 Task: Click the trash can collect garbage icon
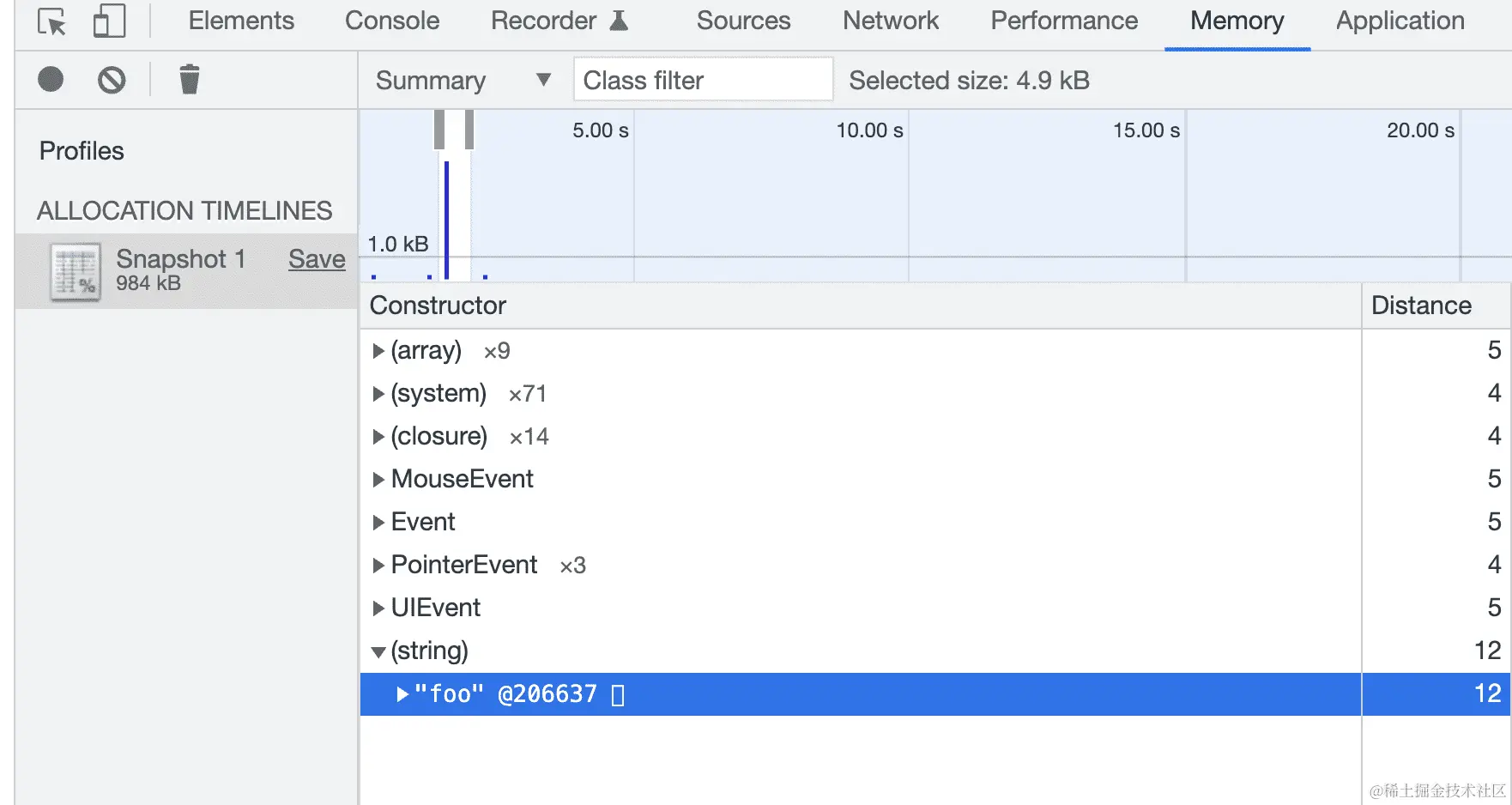[x=189, y=80]
